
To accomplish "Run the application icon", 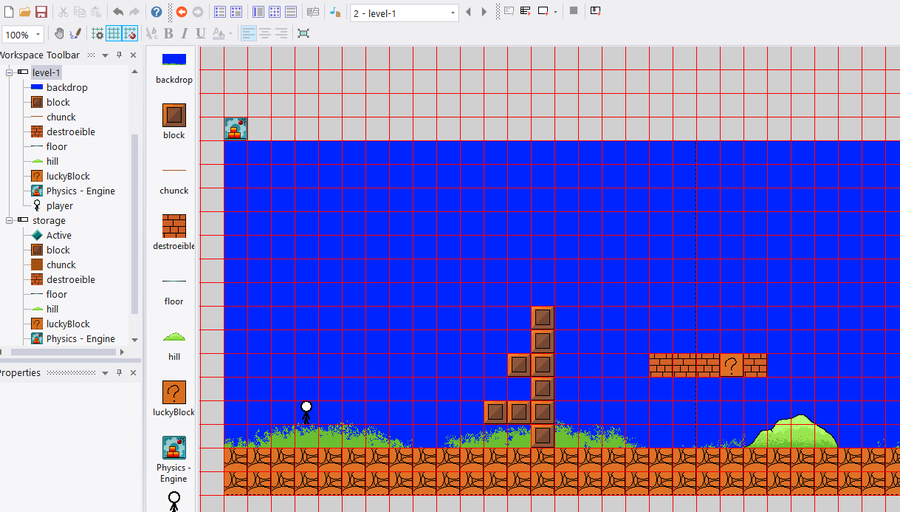I will (x=525, y=11).
